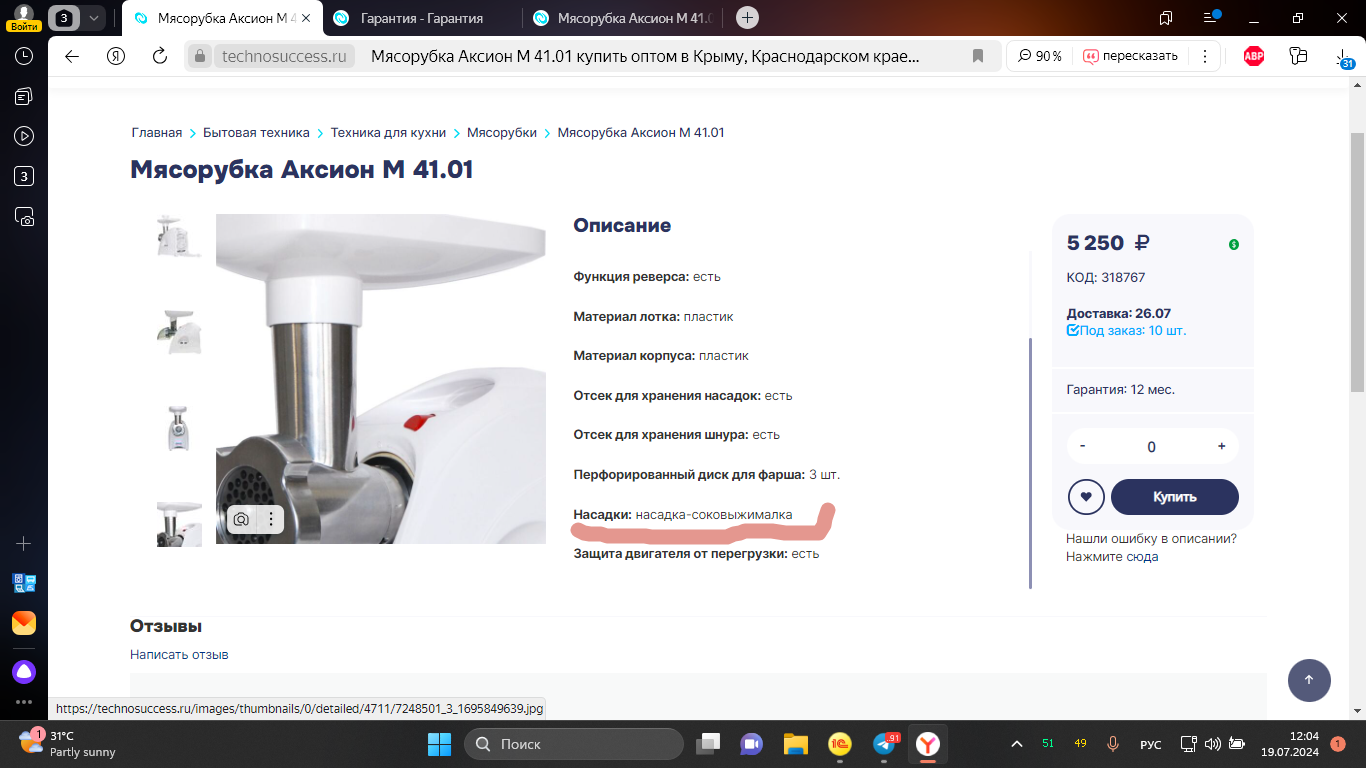Open history clock icon in sidebar
Screen dimensions: 1366x768
(24, 56)
